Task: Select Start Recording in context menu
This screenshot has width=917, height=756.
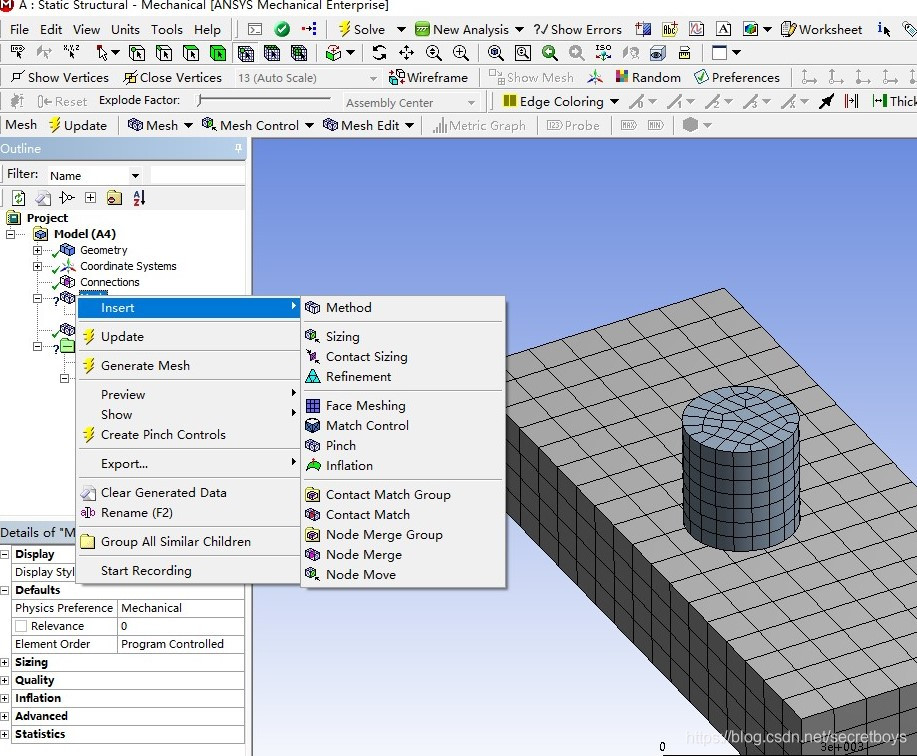Action: (188, 571)
